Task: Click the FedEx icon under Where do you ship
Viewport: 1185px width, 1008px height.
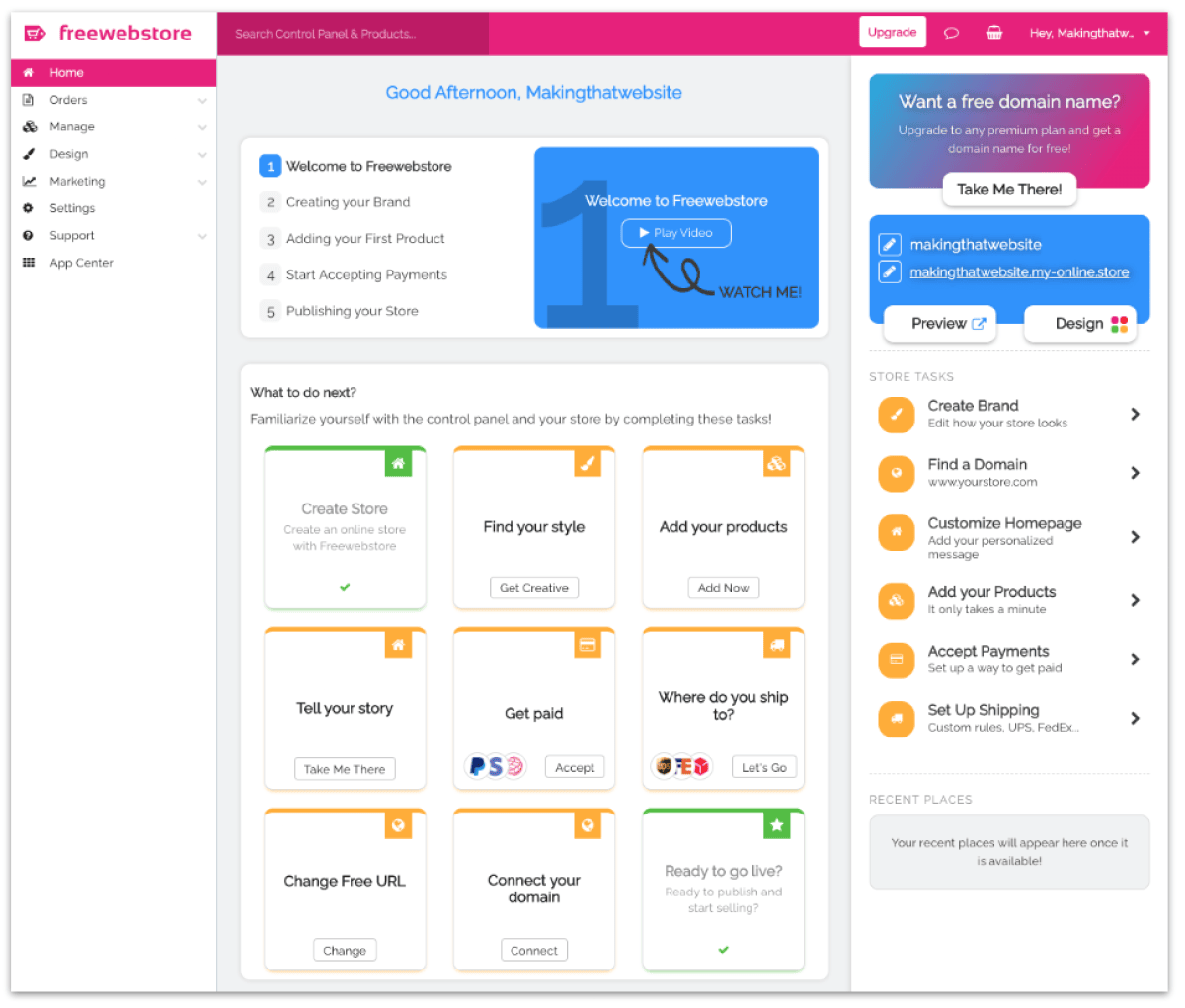Action: 681,767
